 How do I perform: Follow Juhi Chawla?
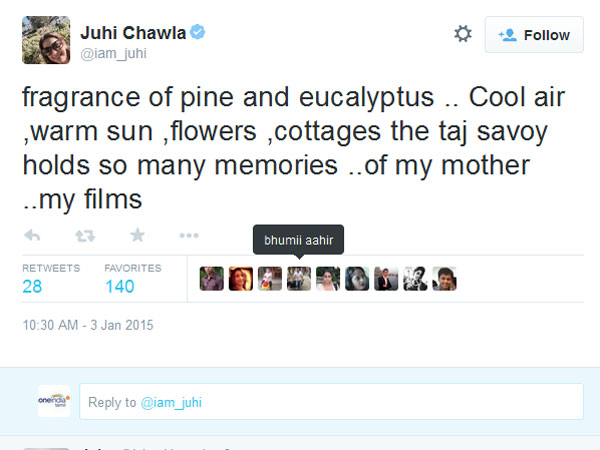tap(534, 35)
